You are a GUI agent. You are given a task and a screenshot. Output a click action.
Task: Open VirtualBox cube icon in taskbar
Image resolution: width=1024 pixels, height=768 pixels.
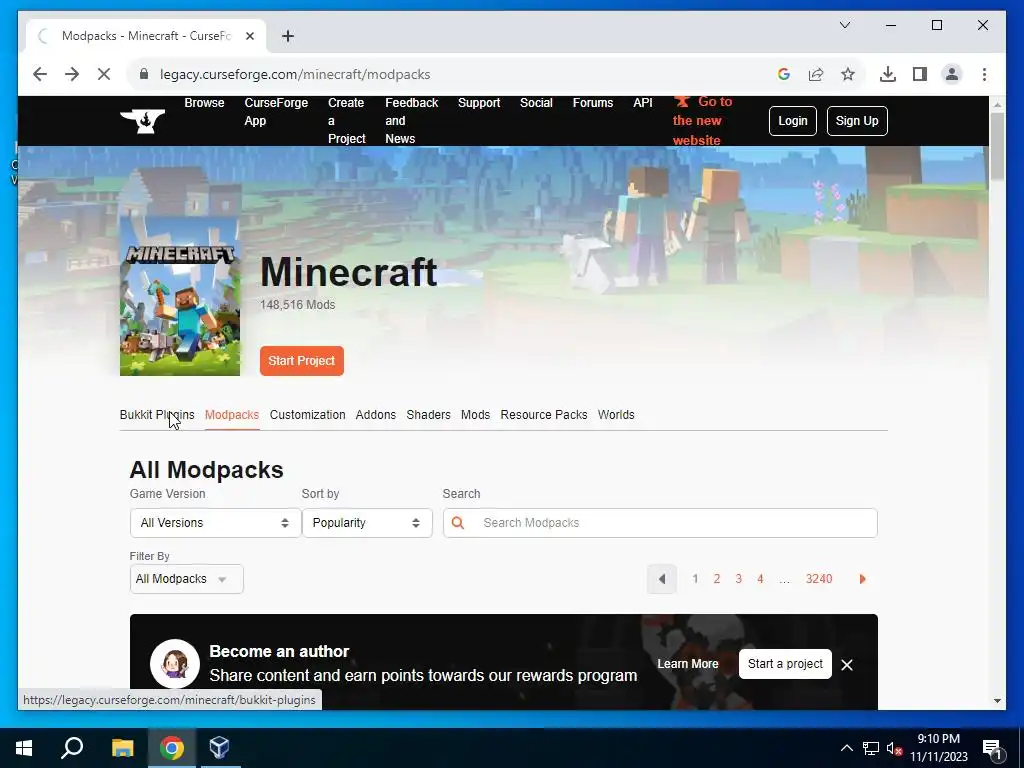click(220, 748)
